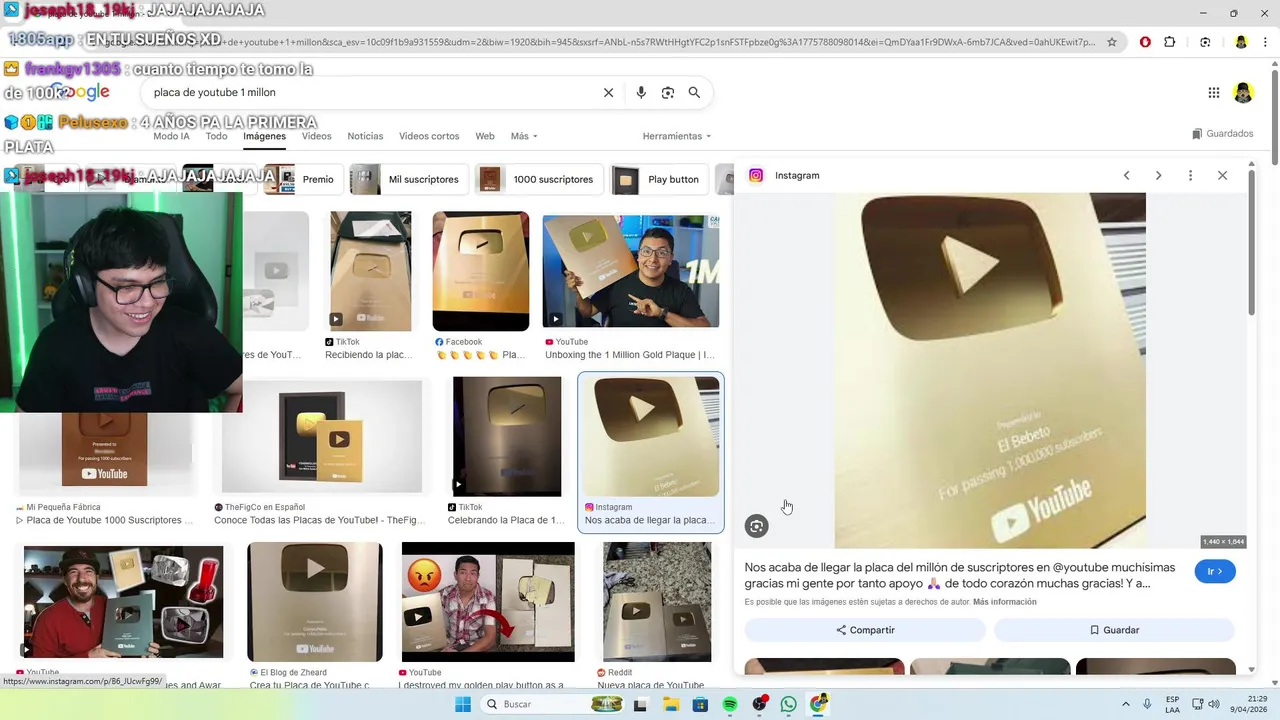Open volume settings in system tray
Screen dimensions: 1280x720
pyautogui.click(x=1214, y=704)
